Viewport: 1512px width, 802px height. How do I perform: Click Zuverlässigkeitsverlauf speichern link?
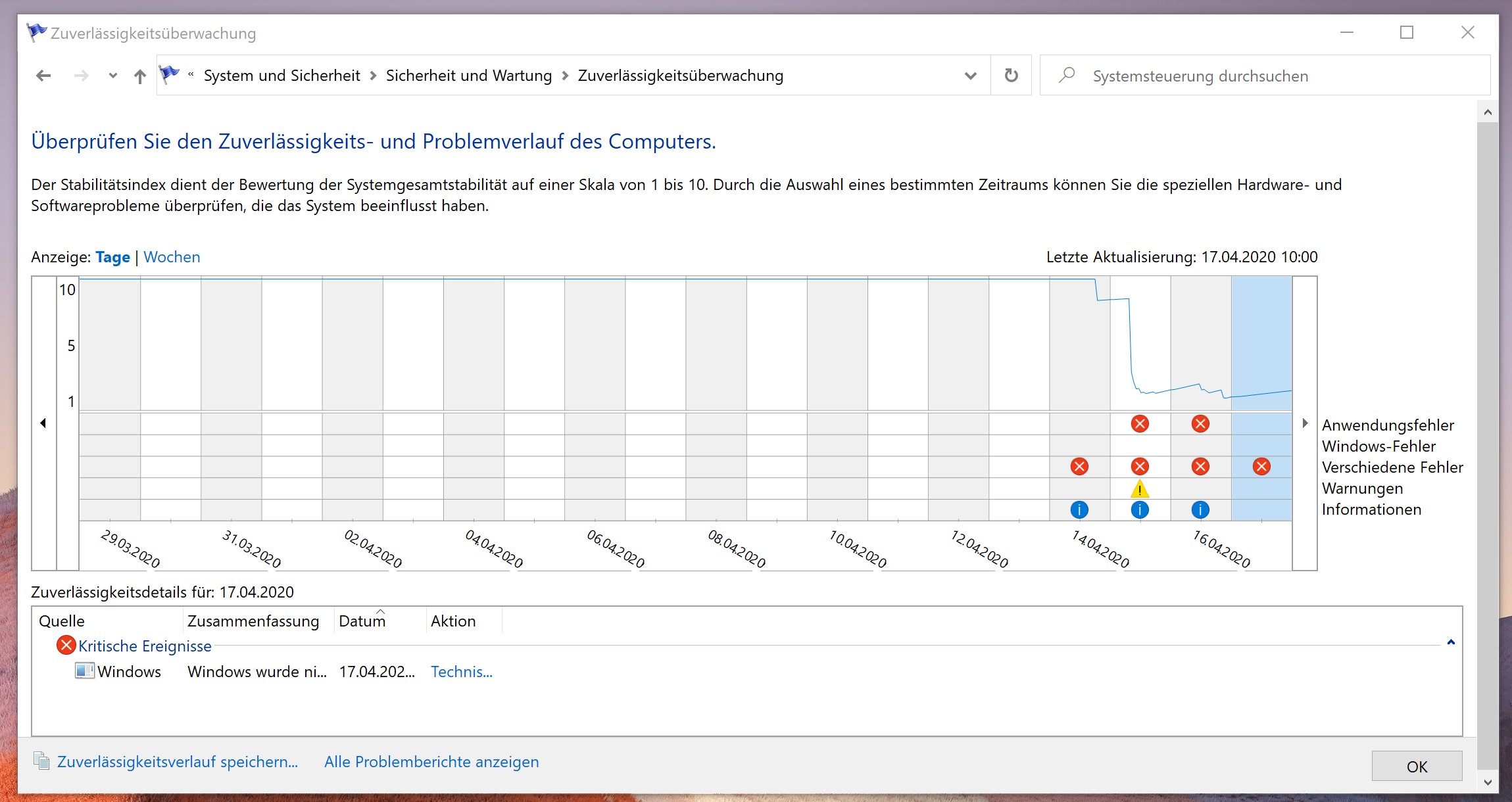point(178,762)
